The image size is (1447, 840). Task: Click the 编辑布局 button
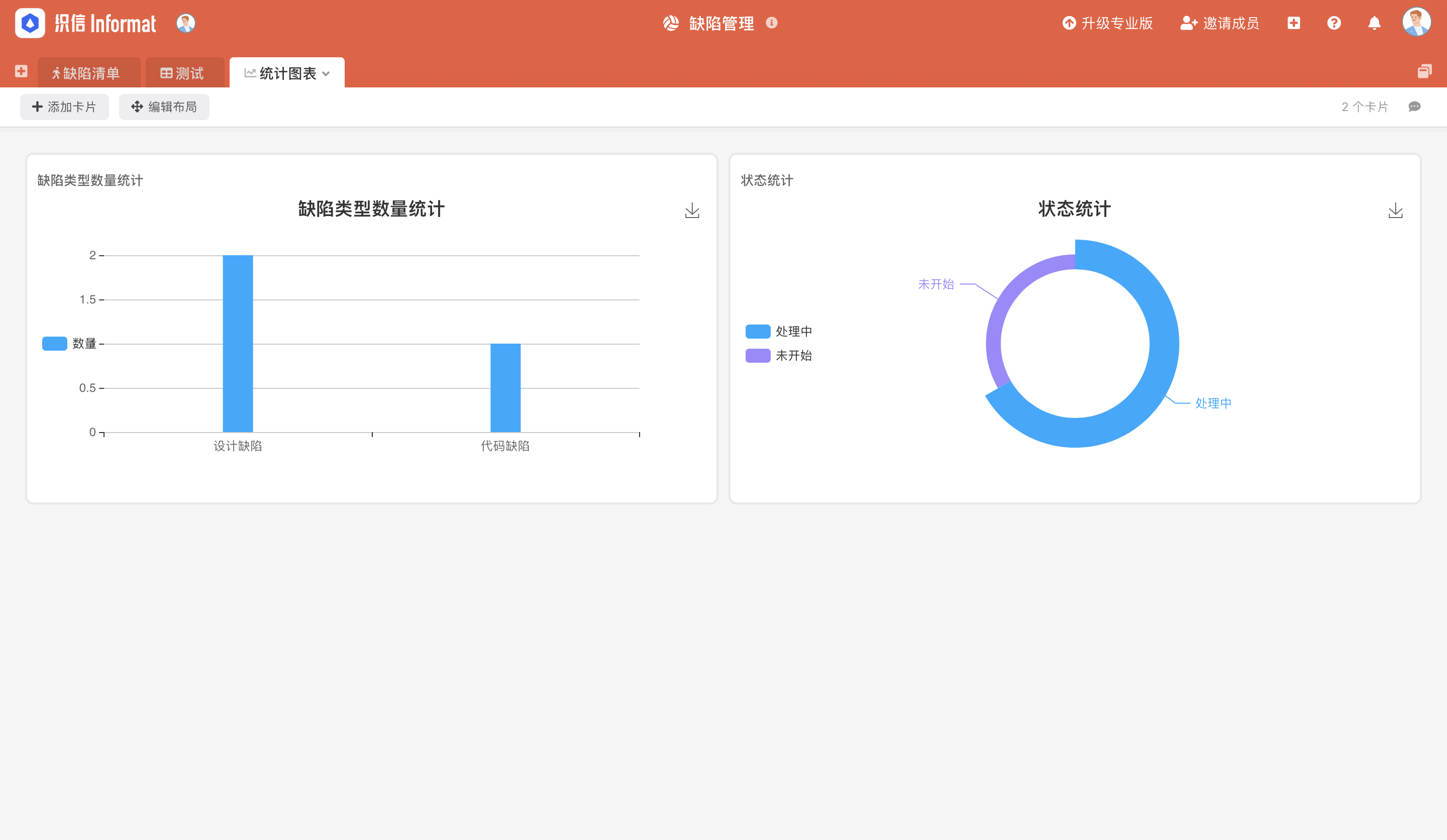tap(163, 106)
